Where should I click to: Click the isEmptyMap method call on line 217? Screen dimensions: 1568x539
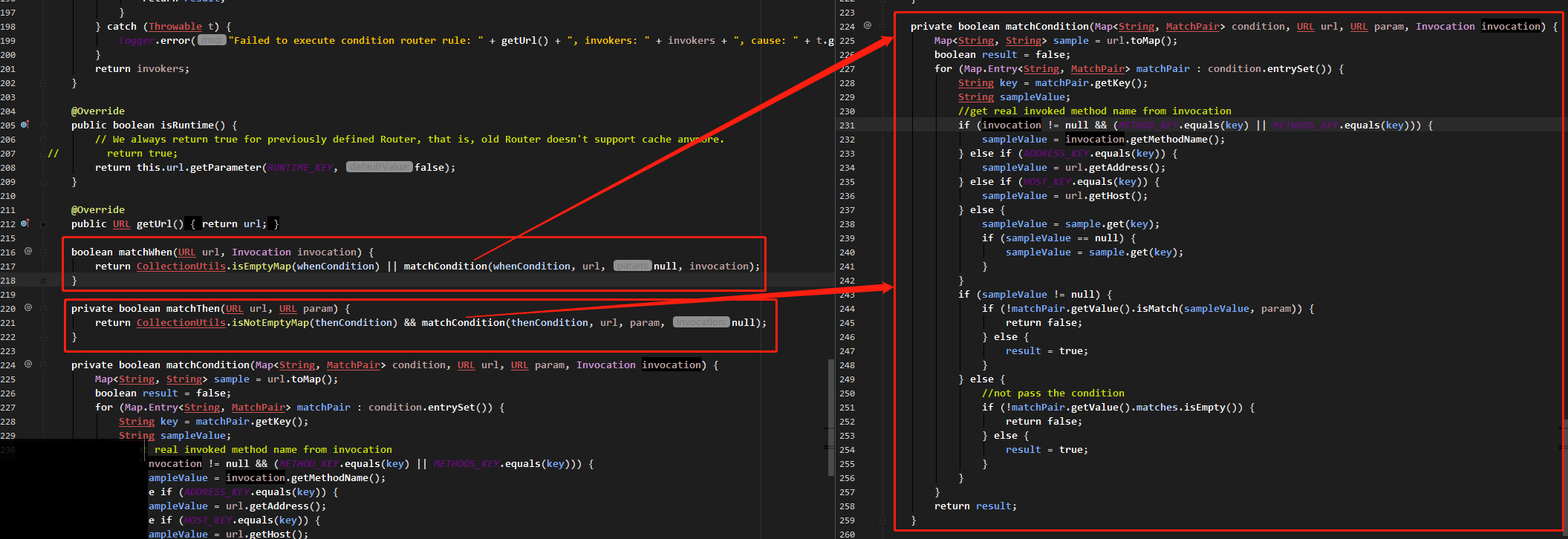click(261, 266)
